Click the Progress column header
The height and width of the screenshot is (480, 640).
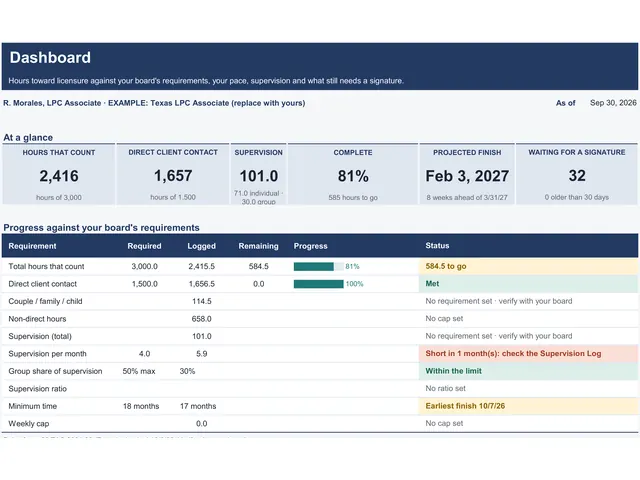tap(311, 246)
